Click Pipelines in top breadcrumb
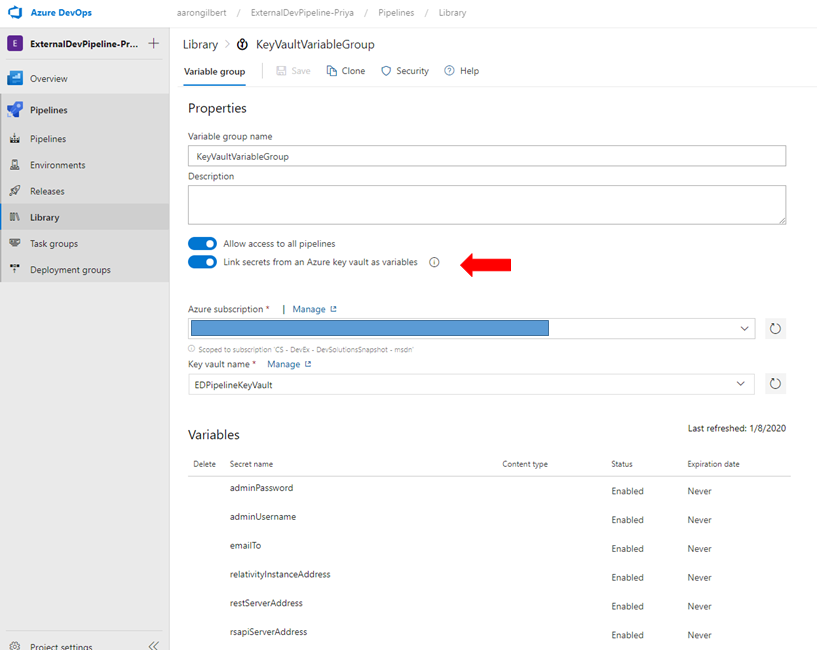 (x=396, y=13)
